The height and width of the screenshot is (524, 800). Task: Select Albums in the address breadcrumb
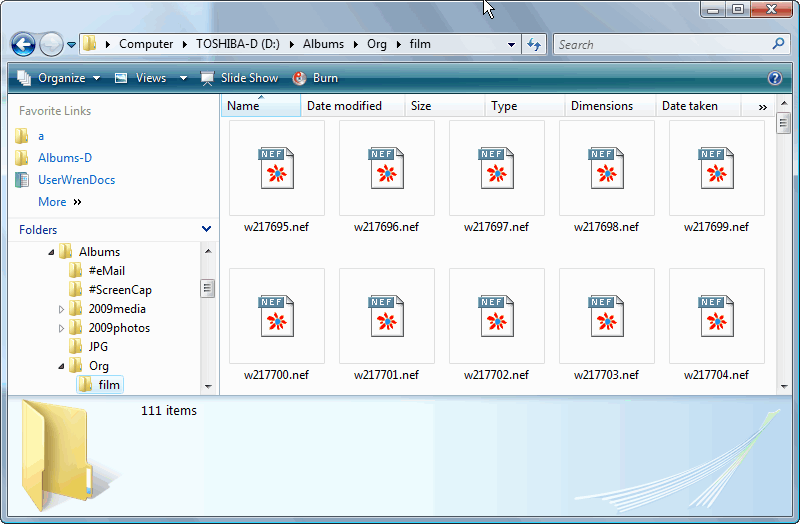click(323, 44)
